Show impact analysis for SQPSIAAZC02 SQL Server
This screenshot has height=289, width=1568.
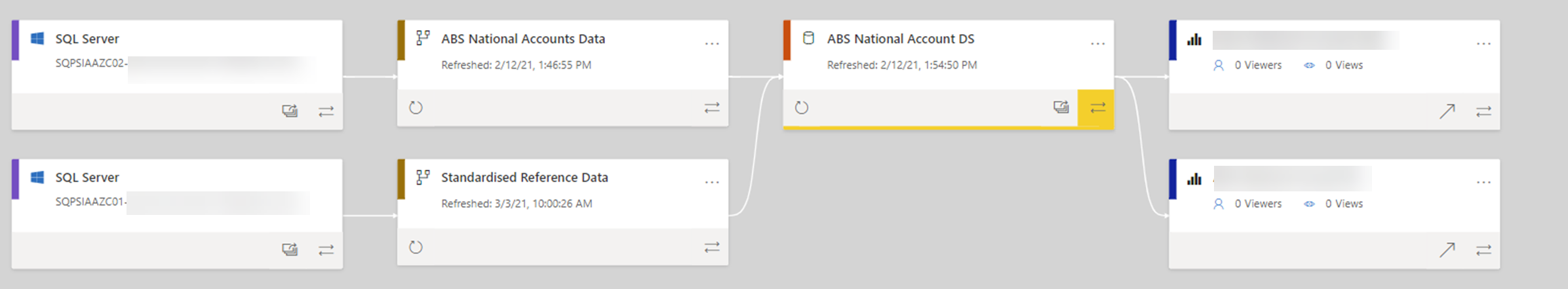tap(290, 111)
